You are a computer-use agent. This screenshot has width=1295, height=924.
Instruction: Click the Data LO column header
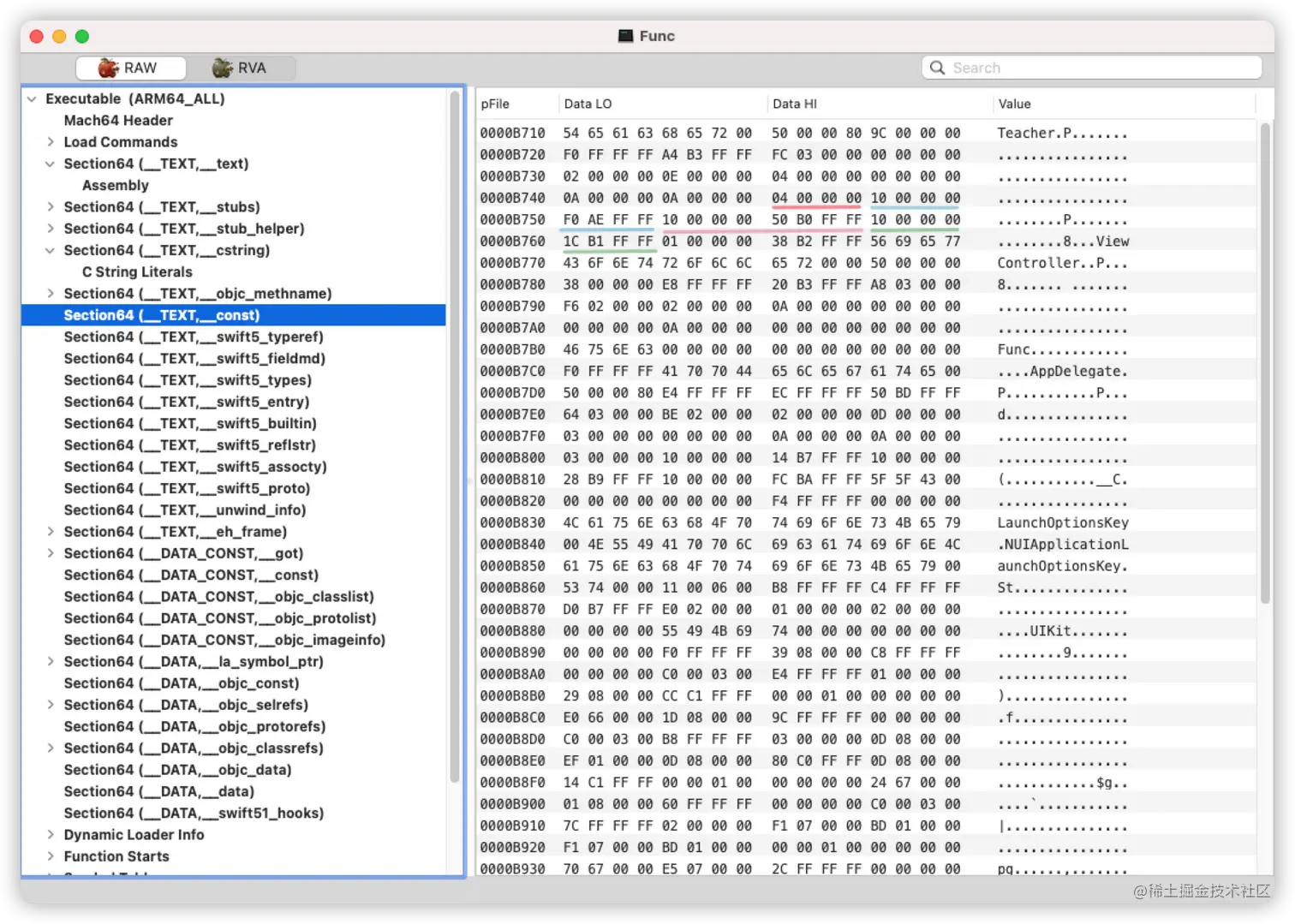(663, 104)
